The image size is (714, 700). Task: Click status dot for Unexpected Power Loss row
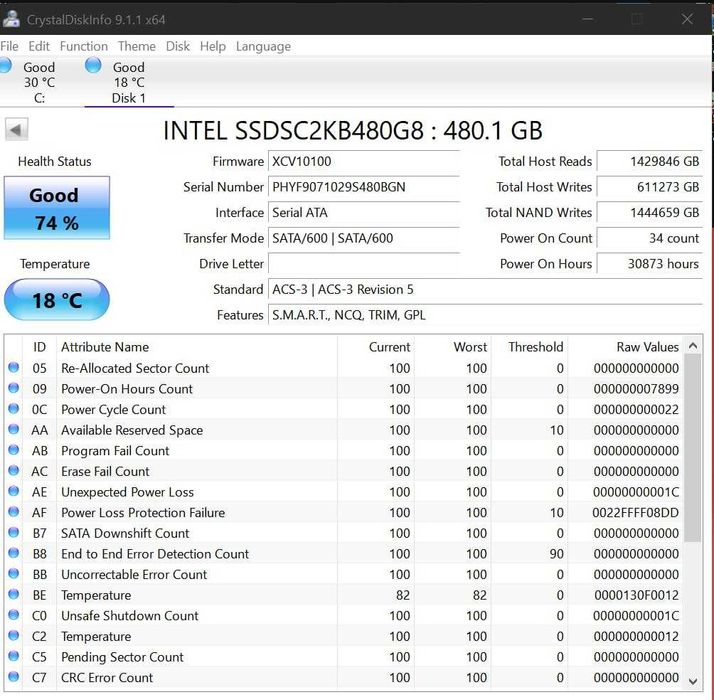14,491
